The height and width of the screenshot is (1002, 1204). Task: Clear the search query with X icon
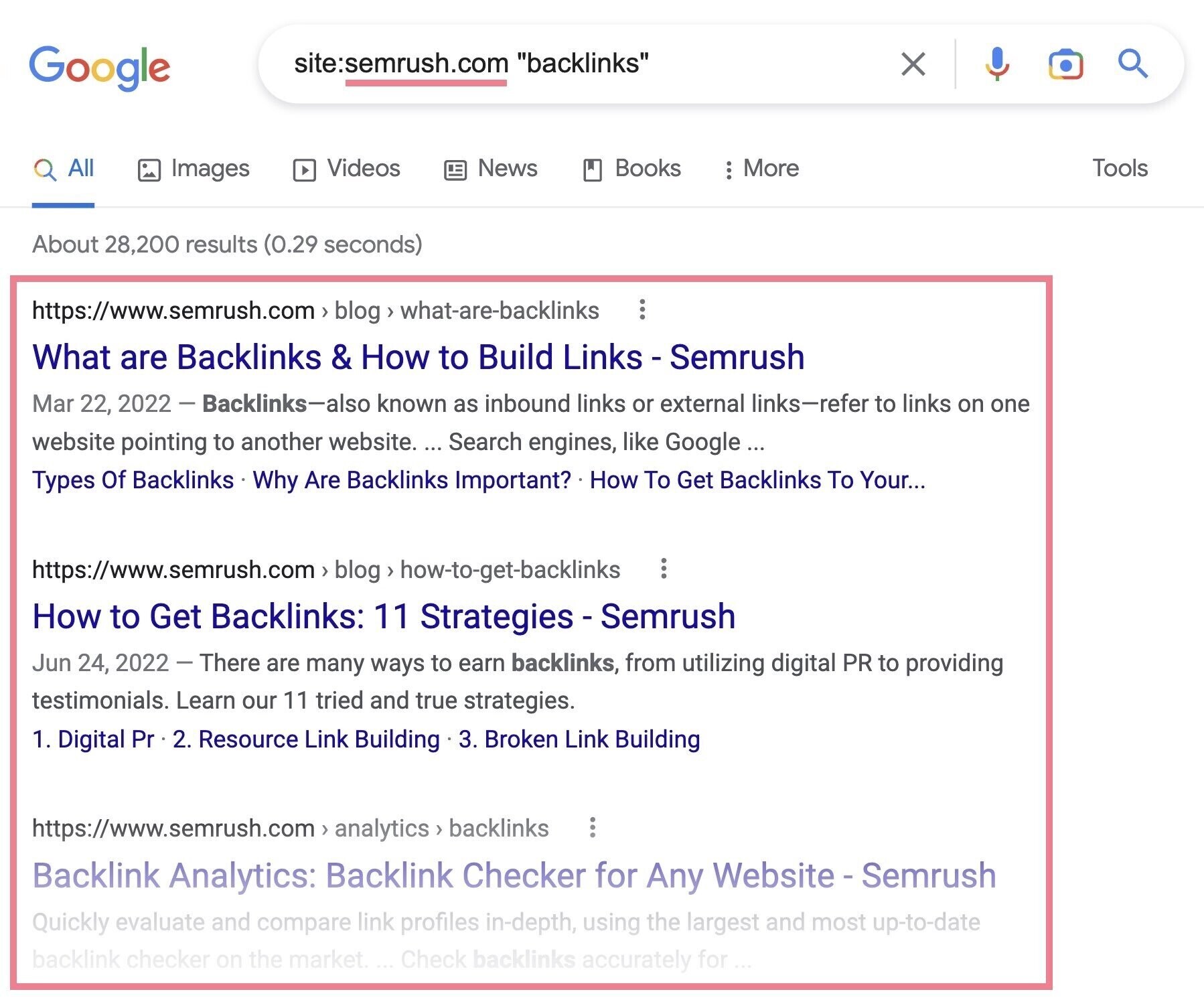(x=913, y=64)
